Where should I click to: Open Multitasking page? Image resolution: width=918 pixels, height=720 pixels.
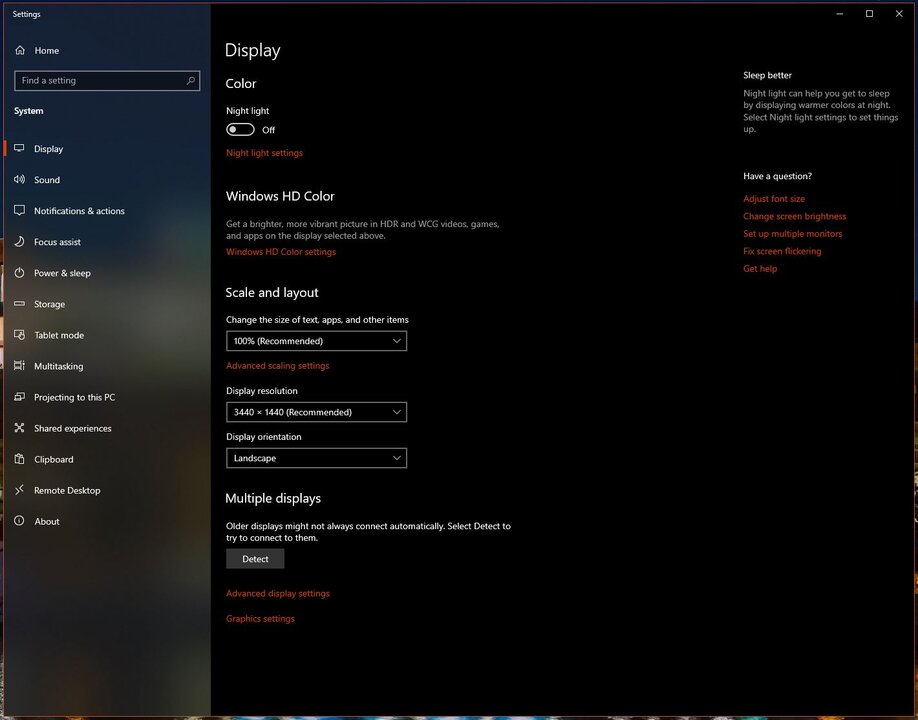point(105,366)
